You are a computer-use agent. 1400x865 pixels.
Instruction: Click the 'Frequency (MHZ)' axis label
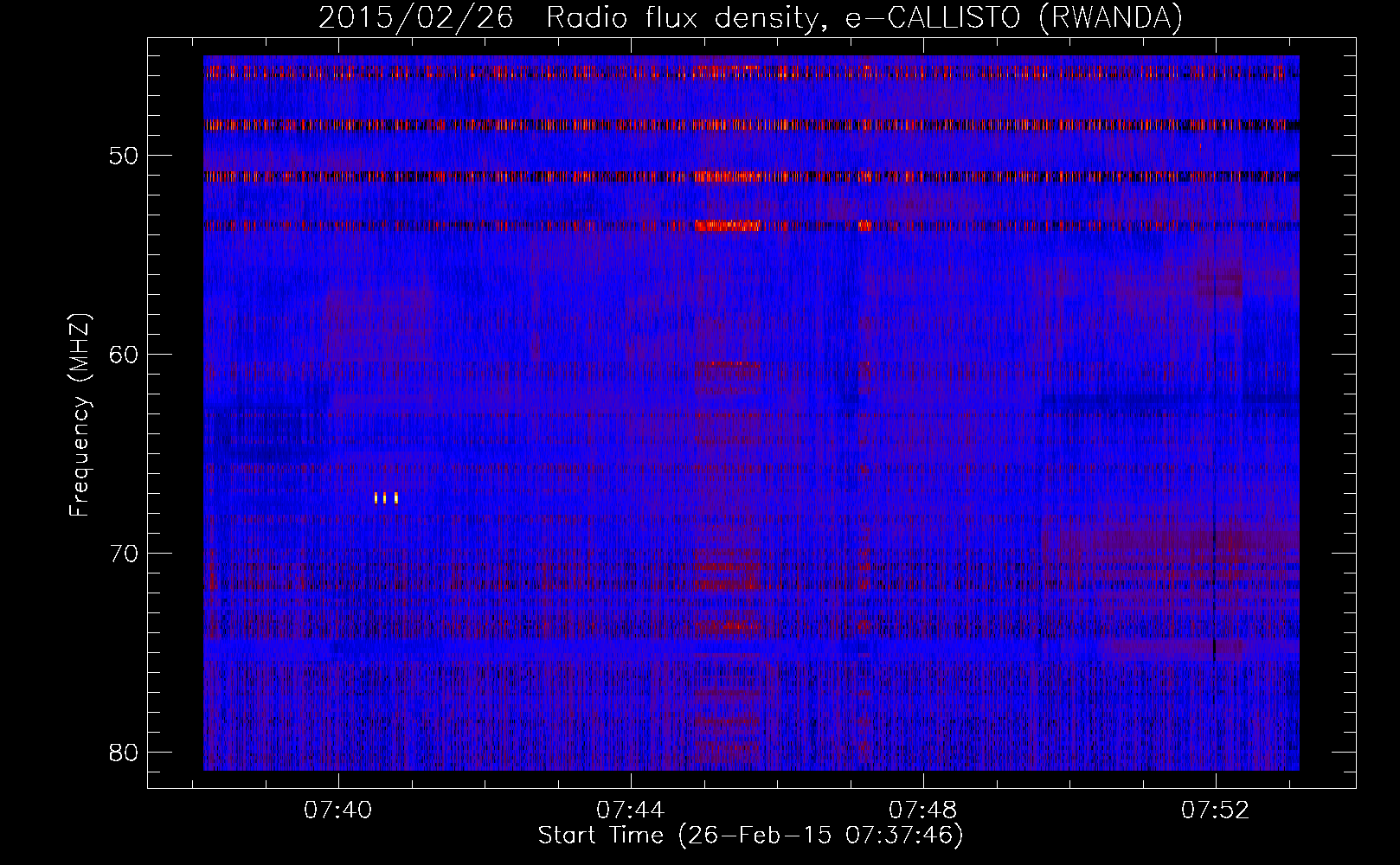(x=80, y=414)
